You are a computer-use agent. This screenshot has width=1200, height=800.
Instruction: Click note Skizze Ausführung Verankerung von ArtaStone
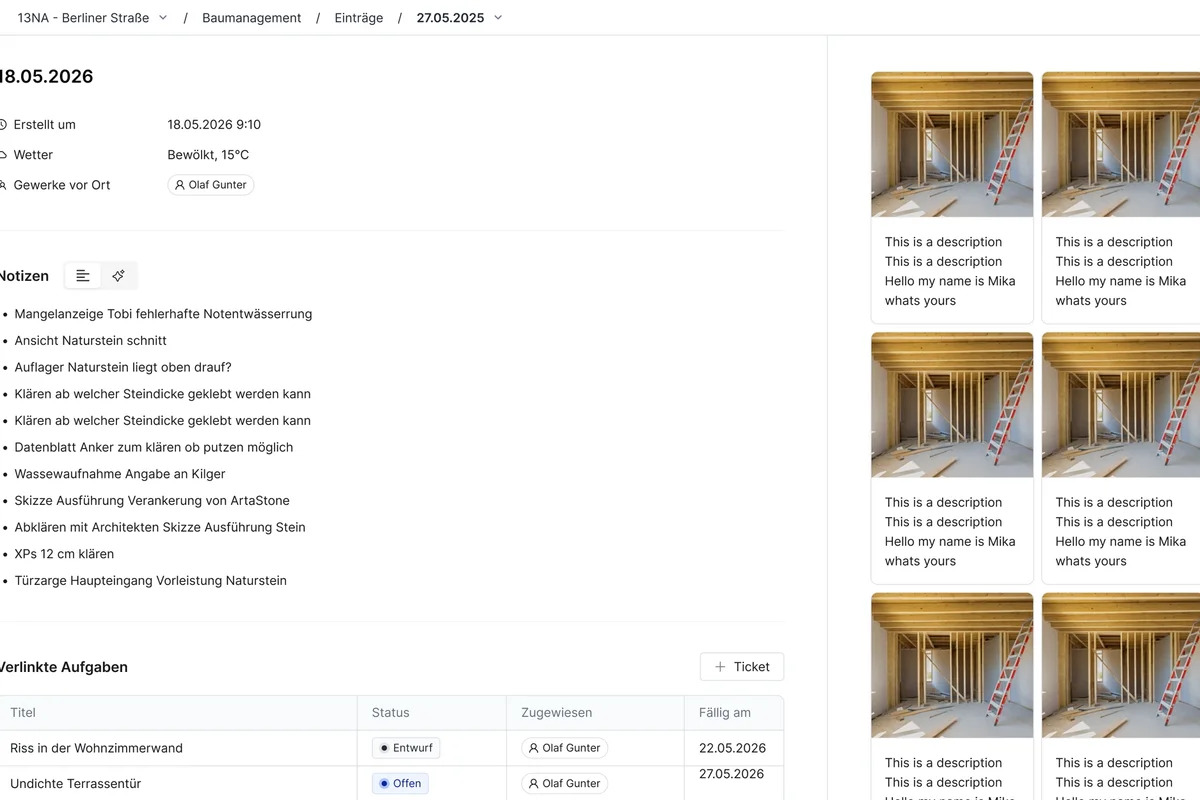click(x=152, y=501)
